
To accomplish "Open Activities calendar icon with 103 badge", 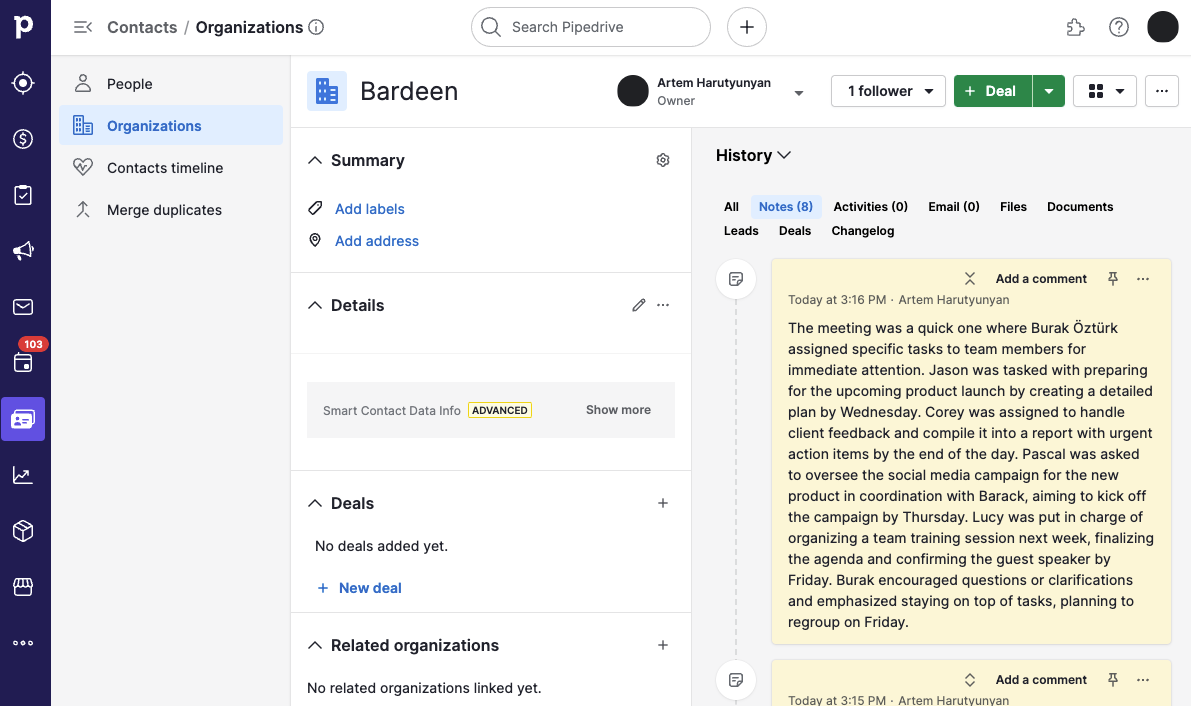I will tap(23, 362).
